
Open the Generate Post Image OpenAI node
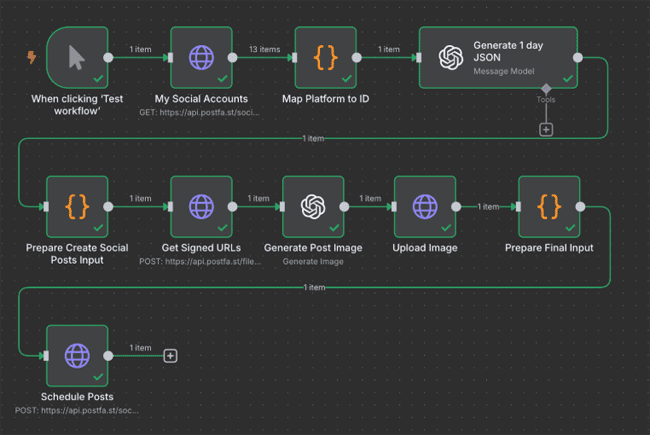313,207
